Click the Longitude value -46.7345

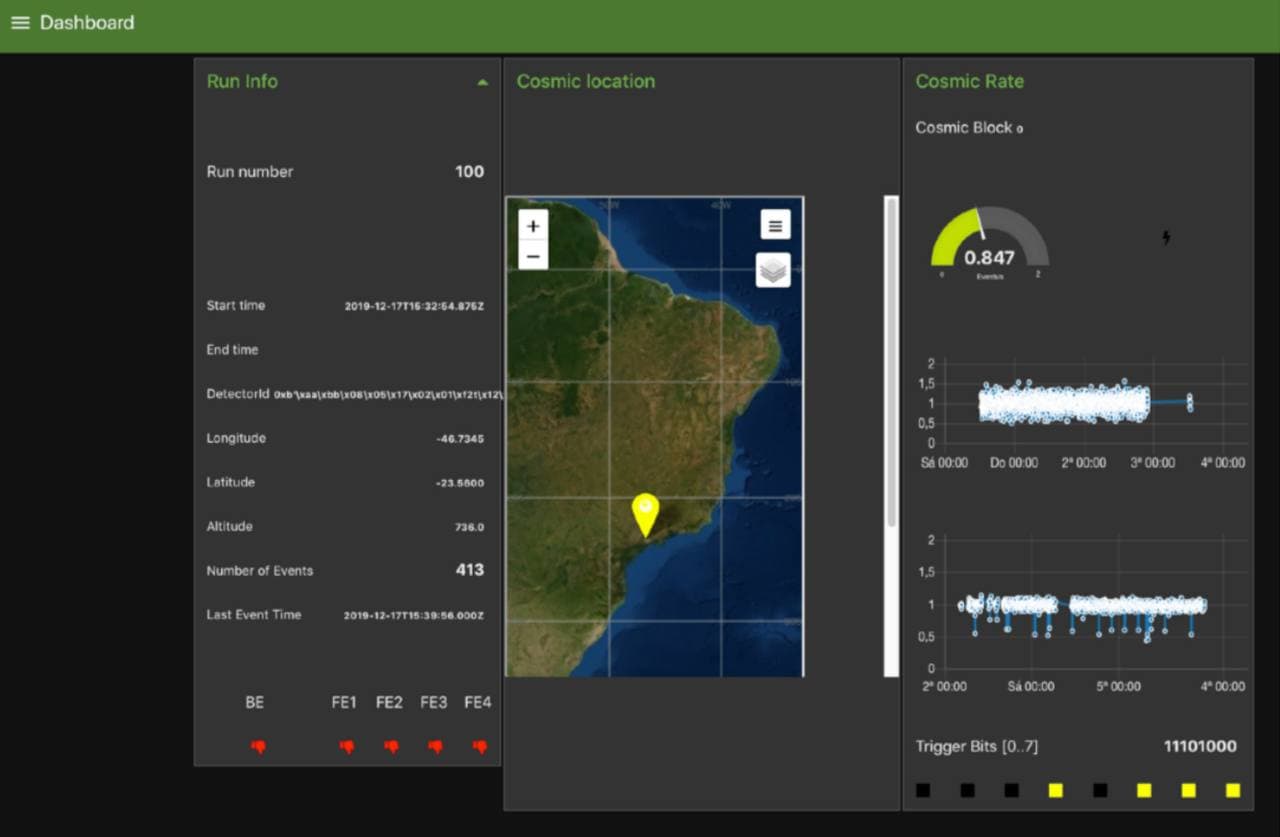[460, 439]
